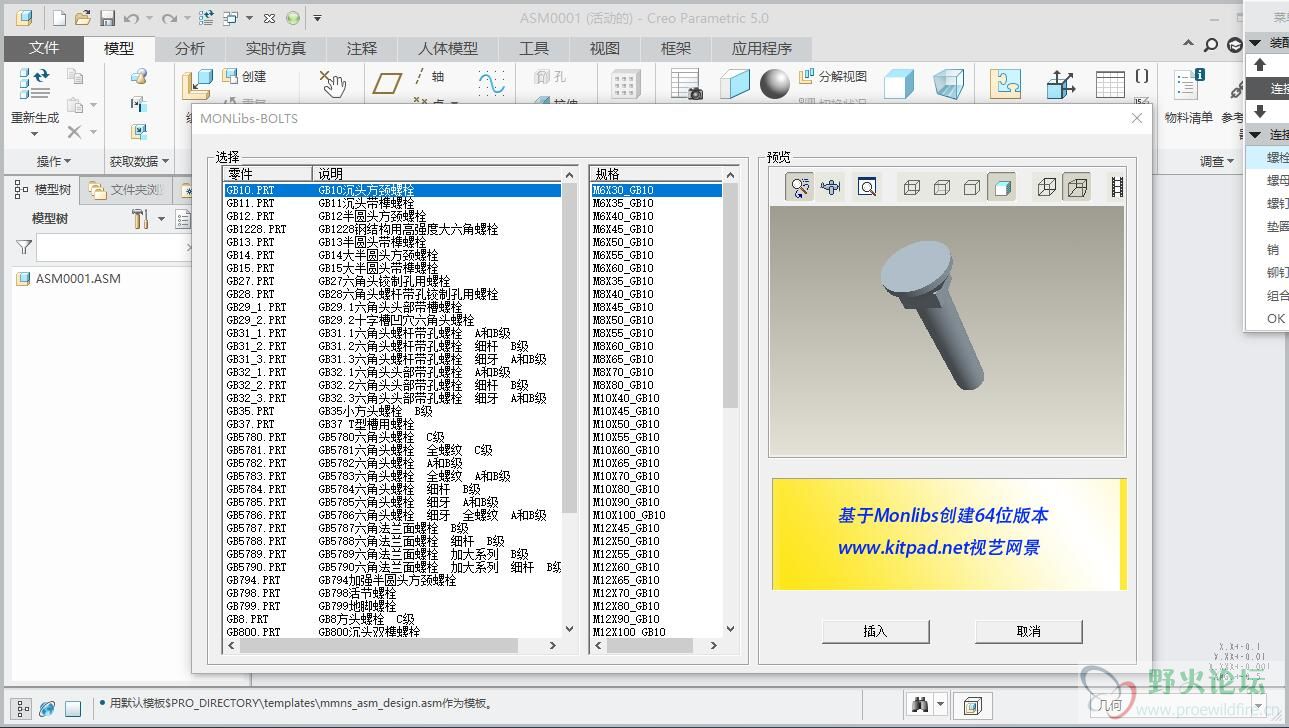Select ASM0001.ASM in the model tree
Viewport: 1289px width, 728px height.
tap(78, 278)
